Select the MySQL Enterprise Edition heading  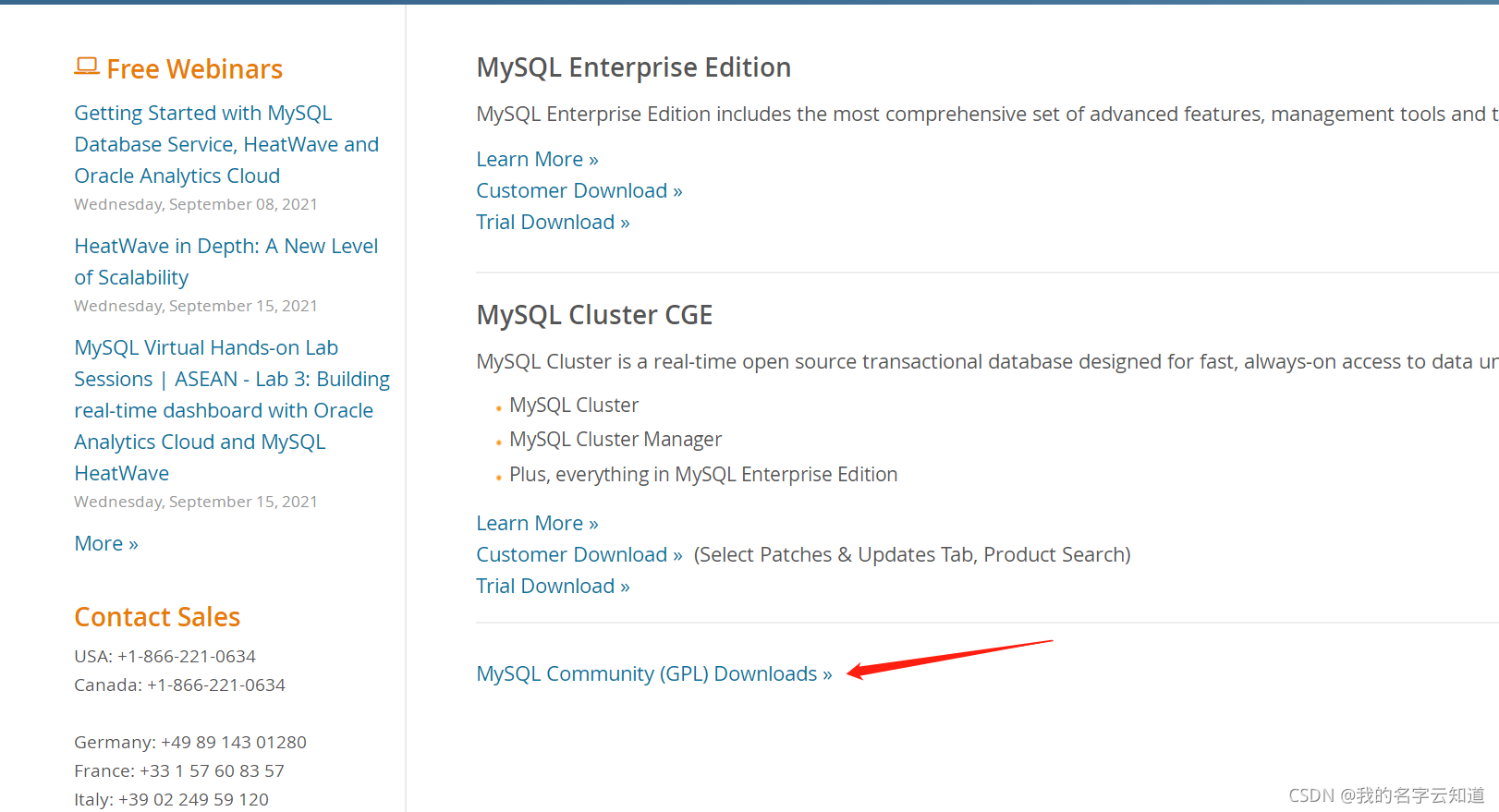pos(633,67)
